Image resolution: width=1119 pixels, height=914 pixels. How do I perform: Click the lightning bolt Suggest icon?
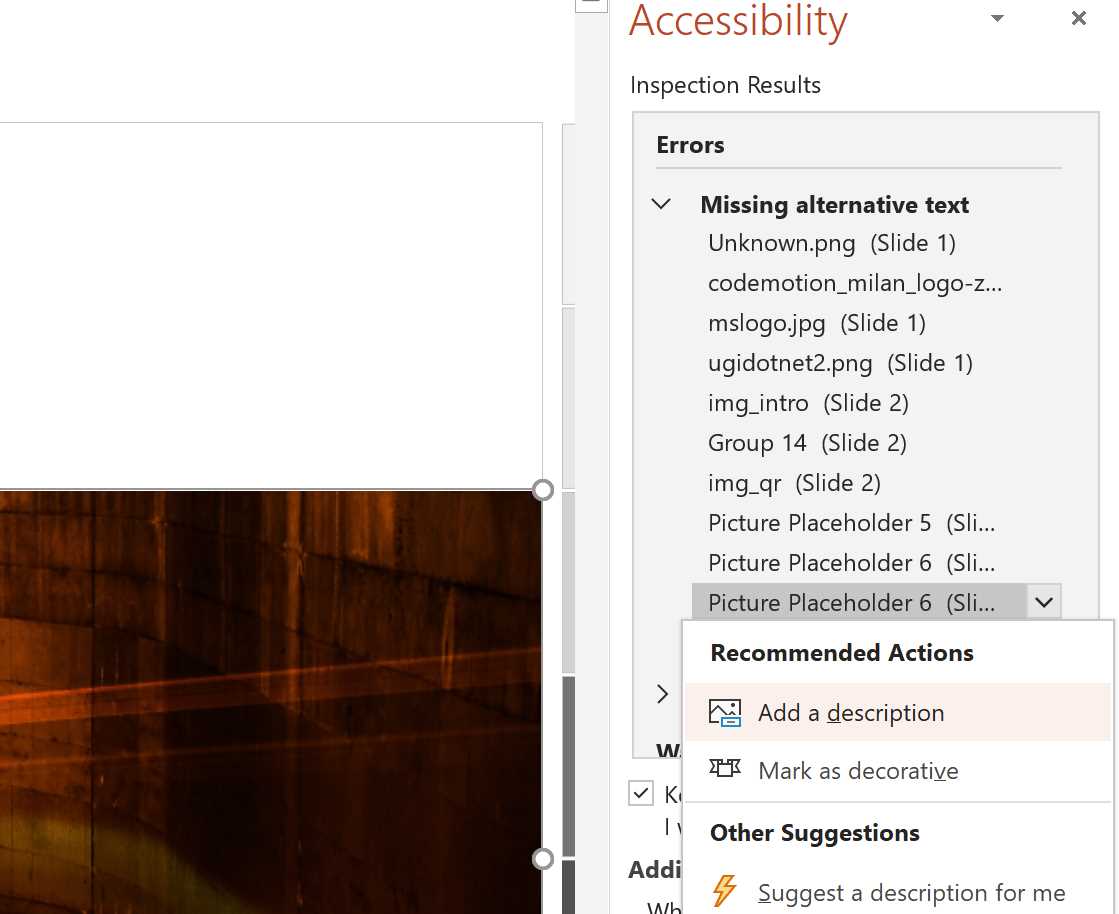(x=724, y=891)
